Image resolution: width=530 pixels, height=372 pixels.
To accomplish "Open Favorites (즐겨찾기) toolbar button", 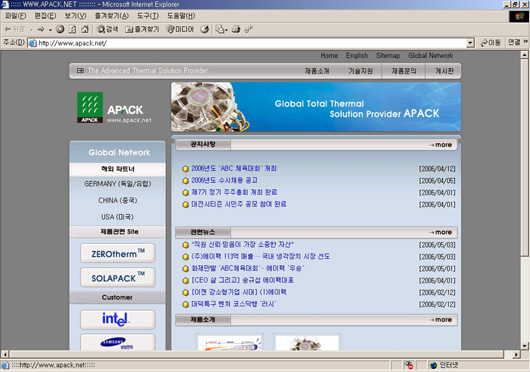I will (x=142, y=29).
